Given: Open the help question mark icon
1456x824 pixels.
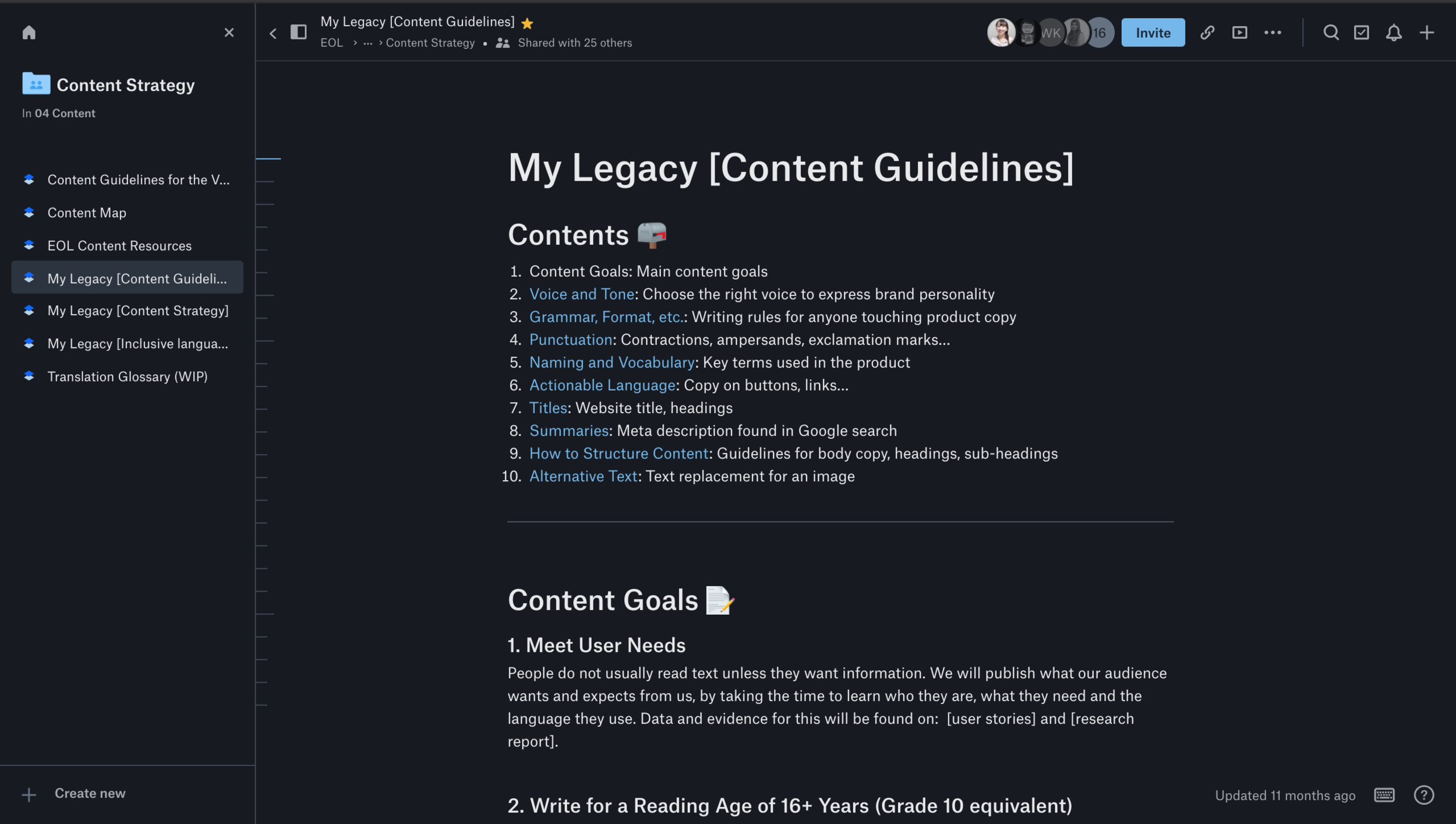Looking at the screenshot, I should click(x=1423, y=795).
